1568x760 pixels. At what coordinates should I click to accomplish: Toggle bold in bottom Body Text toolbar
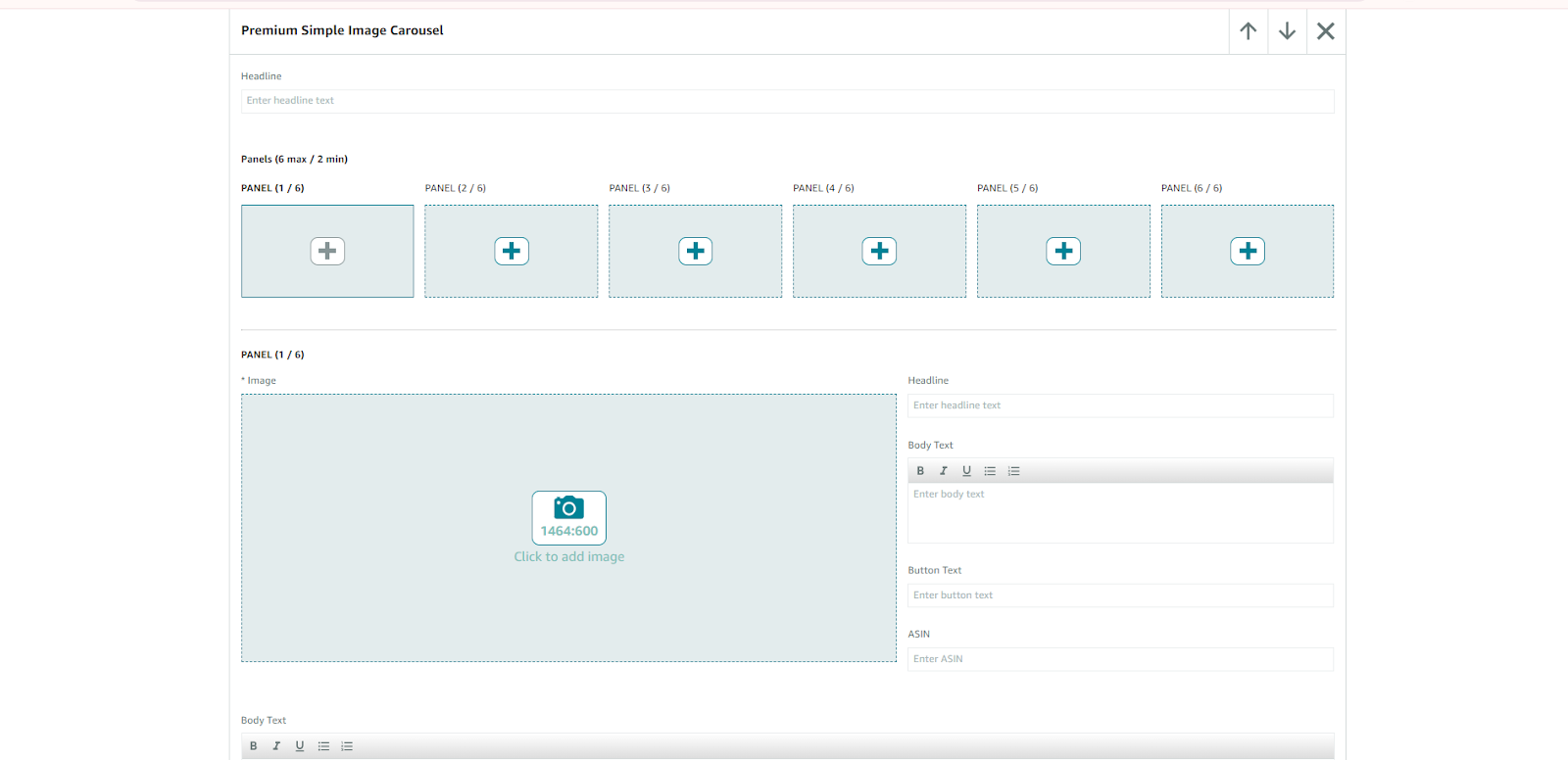coord(253,746)
